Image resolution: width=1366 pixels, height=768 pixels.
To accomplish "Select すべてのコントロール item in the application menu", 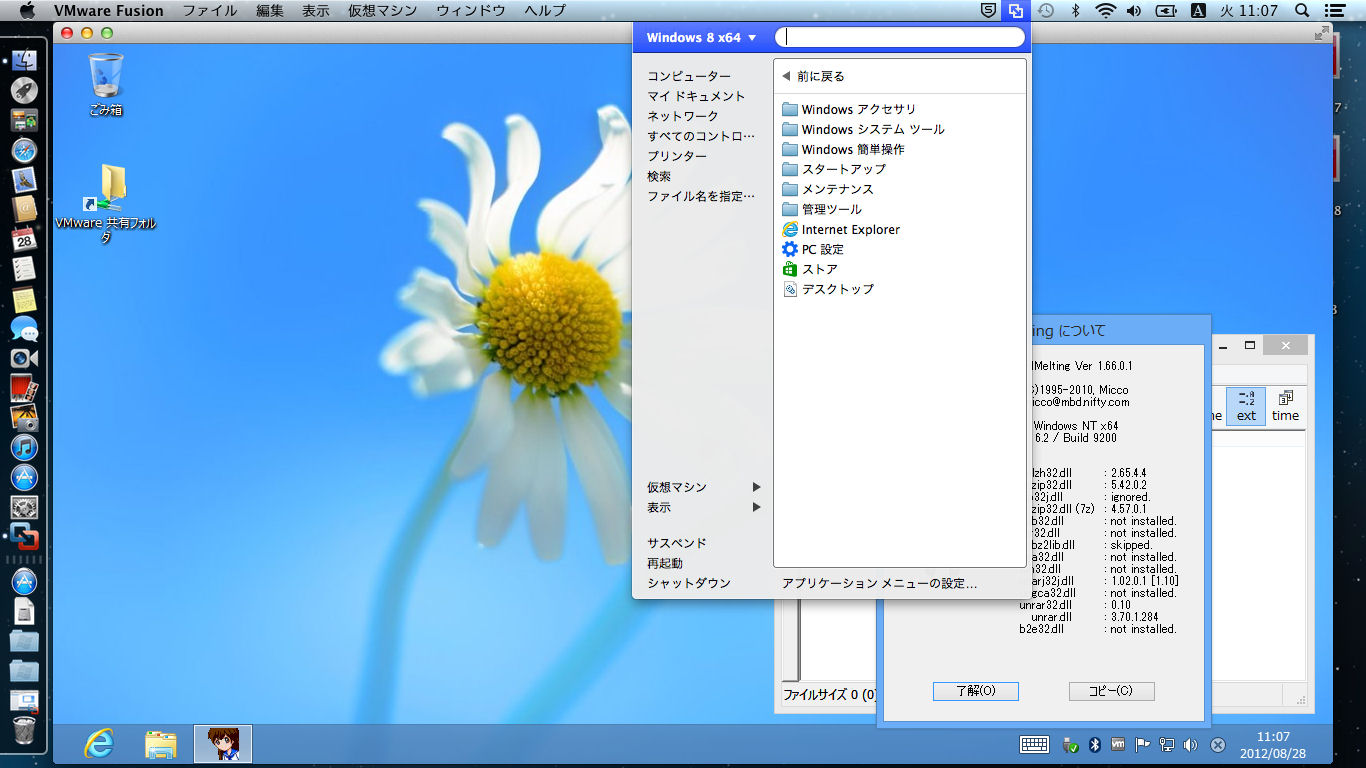I will [701, 136].
